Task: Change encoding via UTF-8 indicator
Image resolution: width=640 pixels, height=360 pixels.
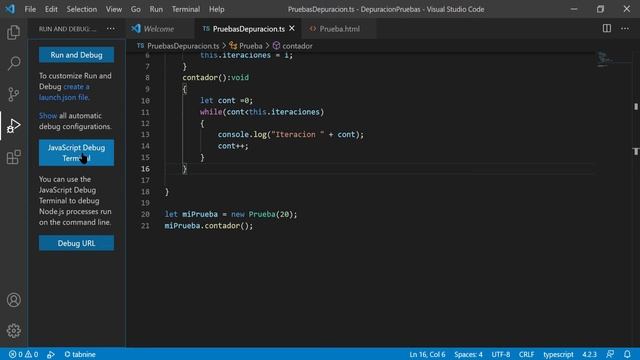Action: click(501, 354)
